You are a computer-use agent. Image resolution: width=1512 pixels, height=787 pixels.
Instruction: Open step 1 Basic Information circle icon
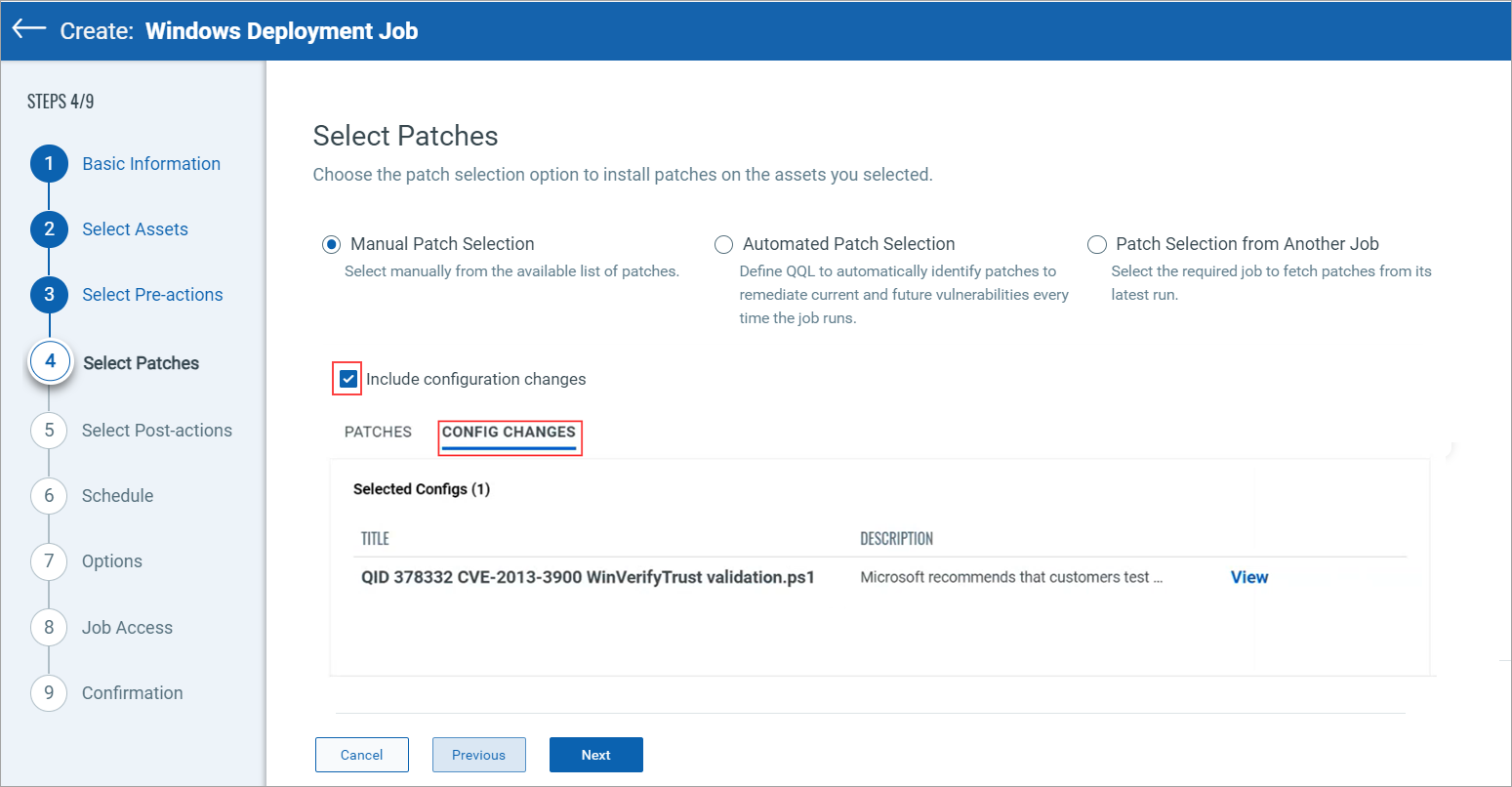49,163
